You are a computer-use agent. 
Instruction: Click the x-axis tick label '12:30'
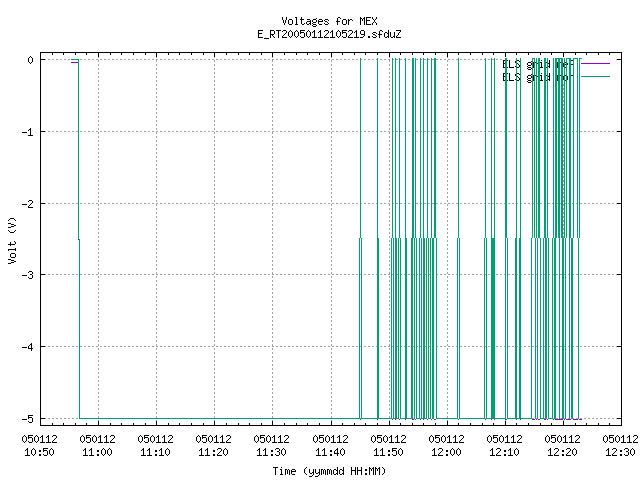[x=620, y=452]
